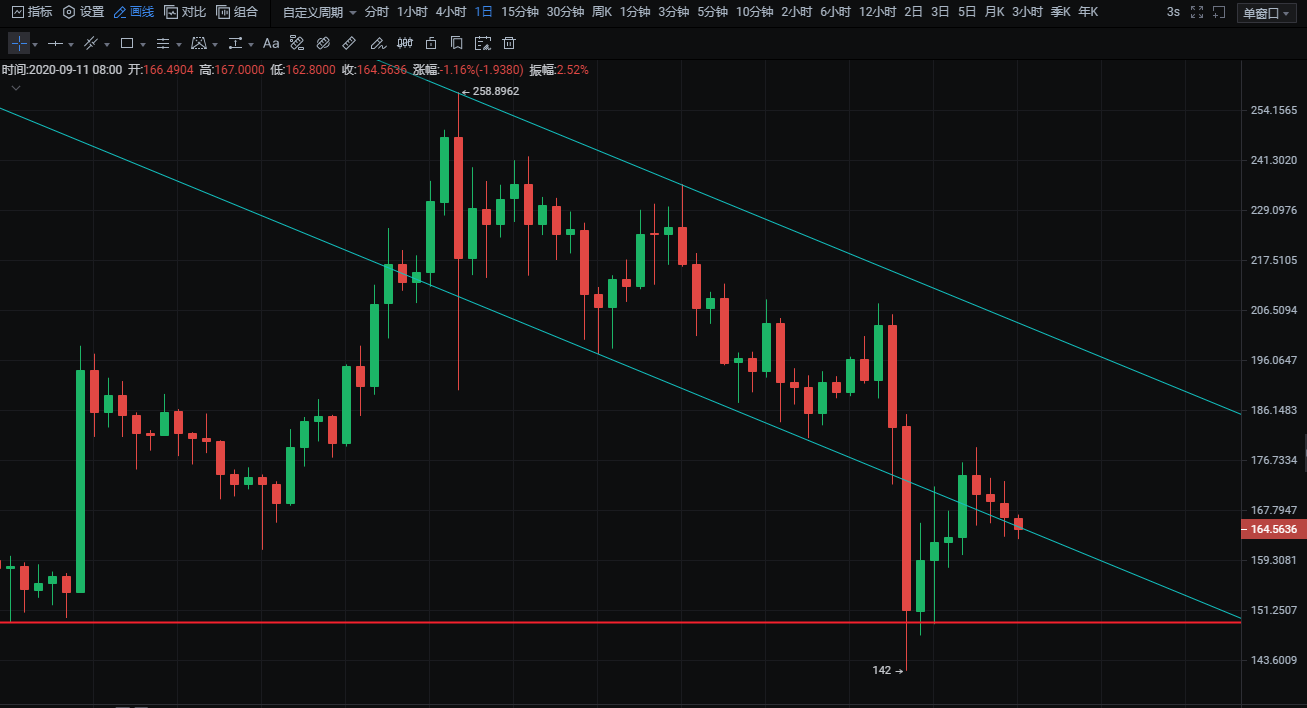Toggle the 对比 compare mode
Image resolution: width=1307 pixels, height=708 pixels.
point(185,12)
